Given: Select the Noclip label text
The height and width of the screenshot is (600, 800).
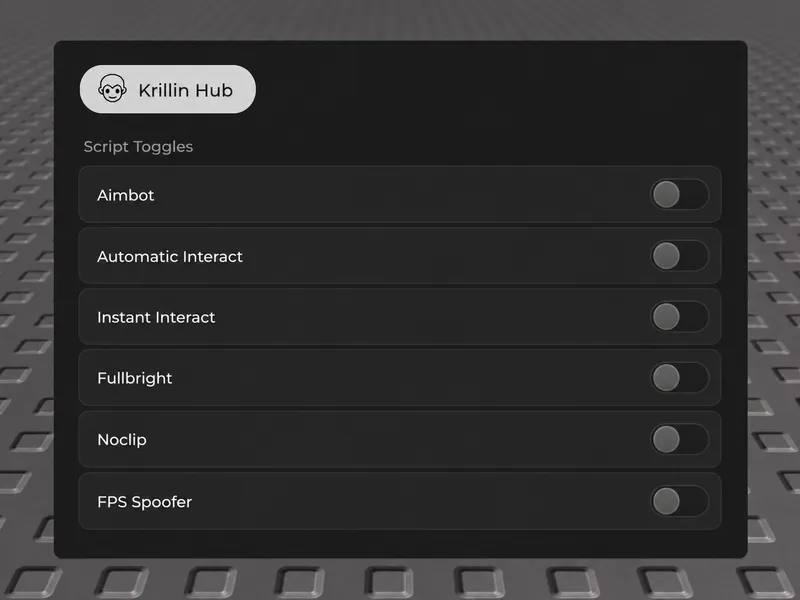Looking at the screenshot, I should [x=122, y=440].
